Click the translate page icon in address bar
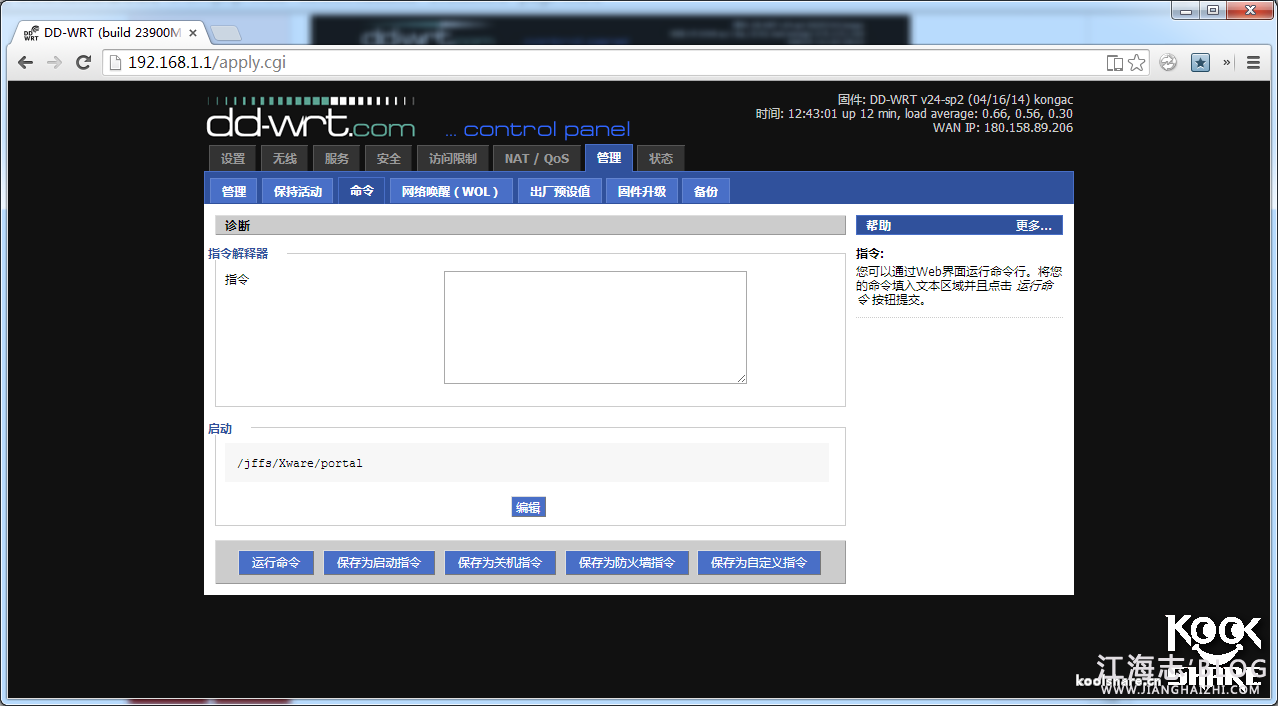 coord(1114,63)
